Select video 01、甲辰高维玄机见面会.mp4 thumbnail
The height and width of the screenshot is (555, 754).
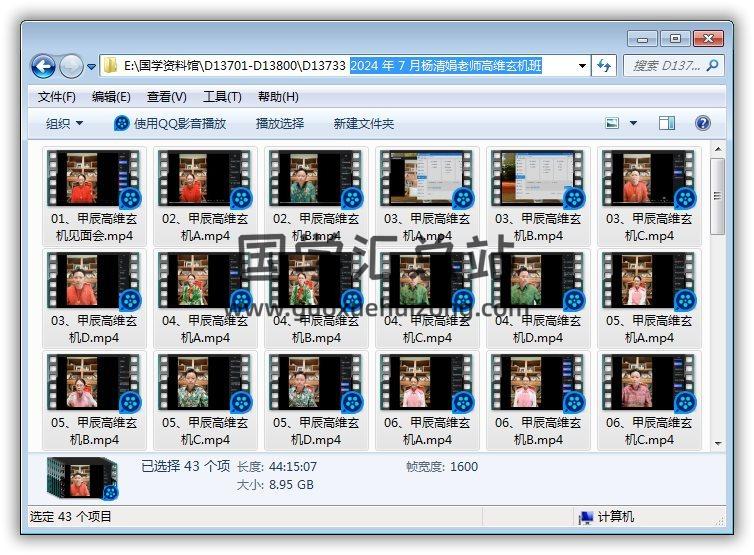94,178
